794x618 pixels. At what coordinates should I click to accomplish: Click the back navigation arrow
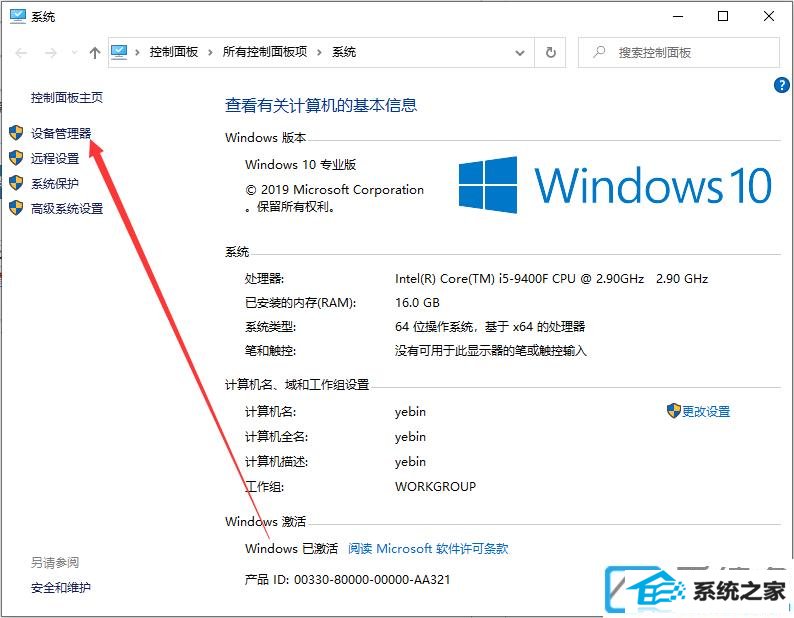point(21,53)
